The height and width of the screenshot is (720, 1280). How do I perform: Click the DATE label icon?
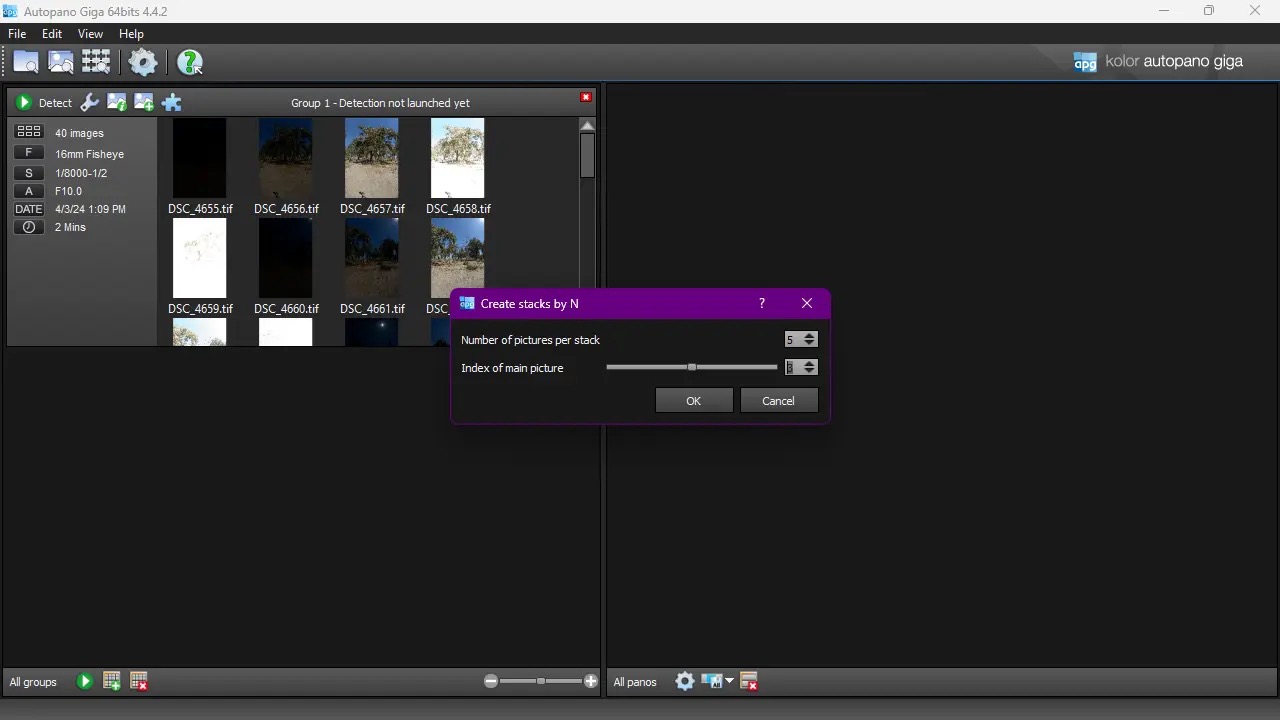click(x=29, y=209)
